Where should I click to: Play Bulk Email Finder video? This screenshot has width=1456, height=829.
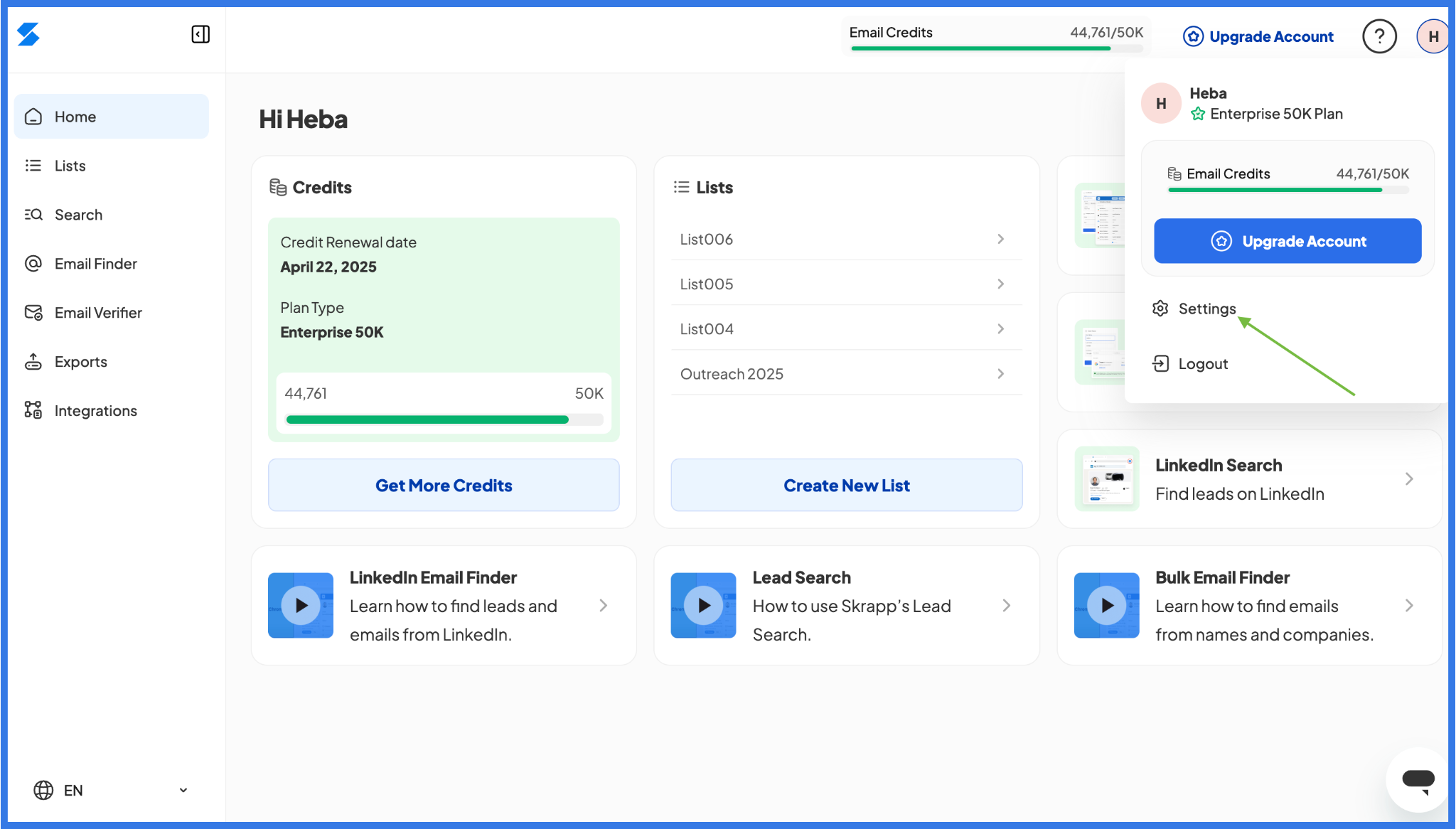point(1107,605)
